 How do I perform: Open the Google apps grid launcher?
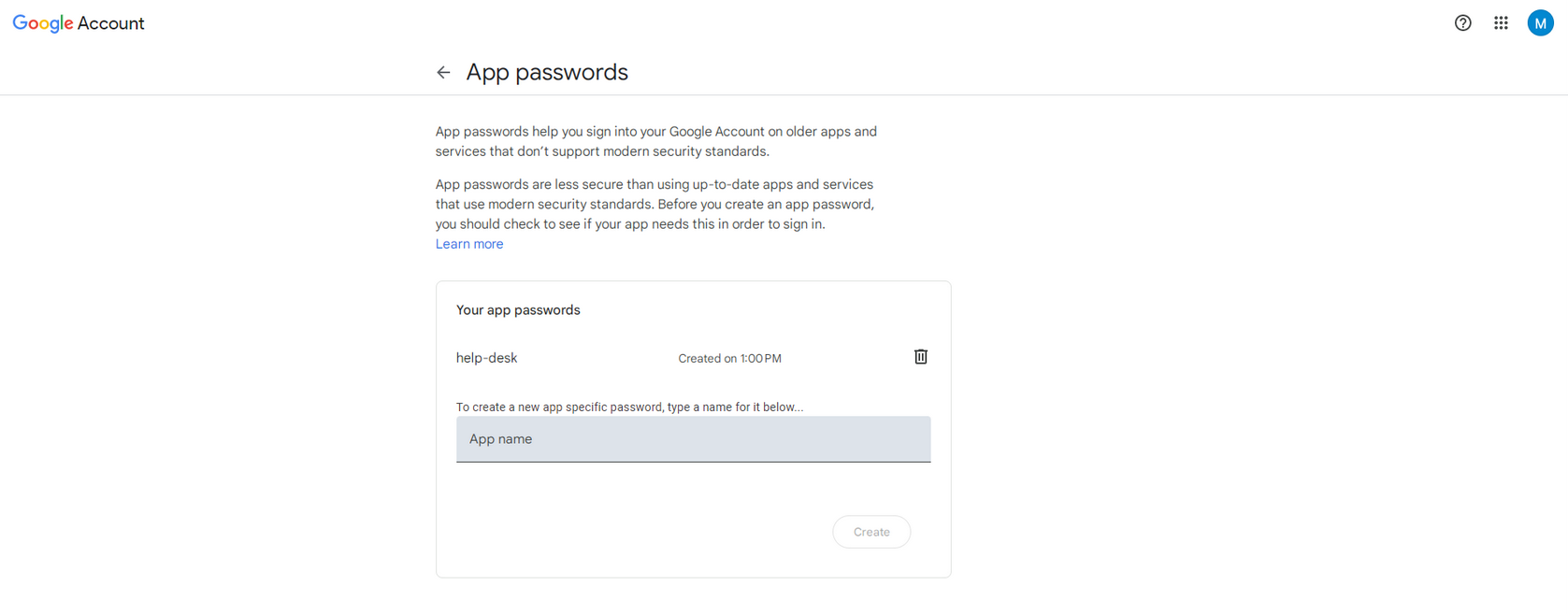coord(1501,23)
